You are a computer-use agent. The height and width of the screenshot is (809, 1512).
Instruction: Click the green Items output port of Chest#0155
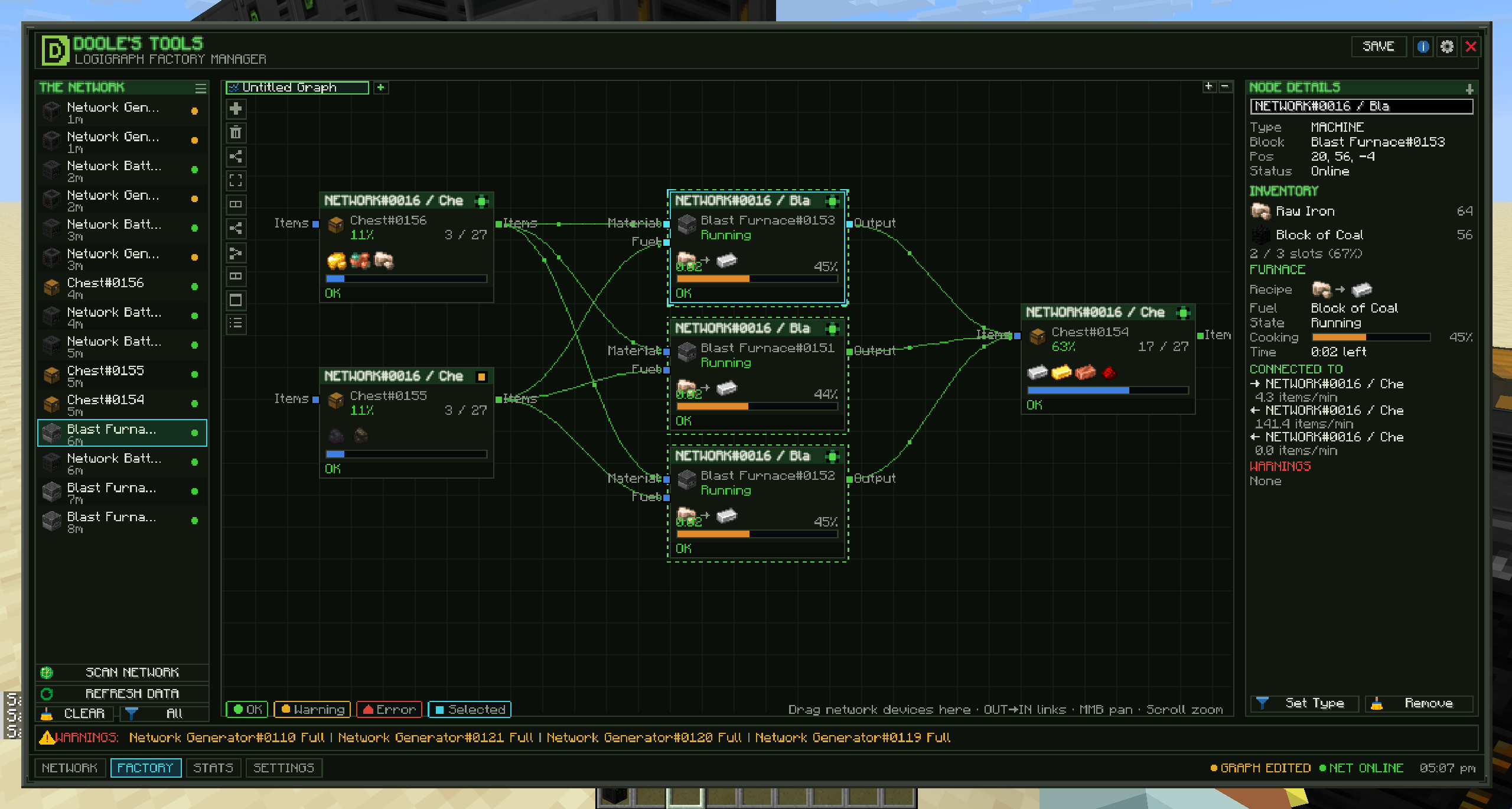tap(498, 399)
